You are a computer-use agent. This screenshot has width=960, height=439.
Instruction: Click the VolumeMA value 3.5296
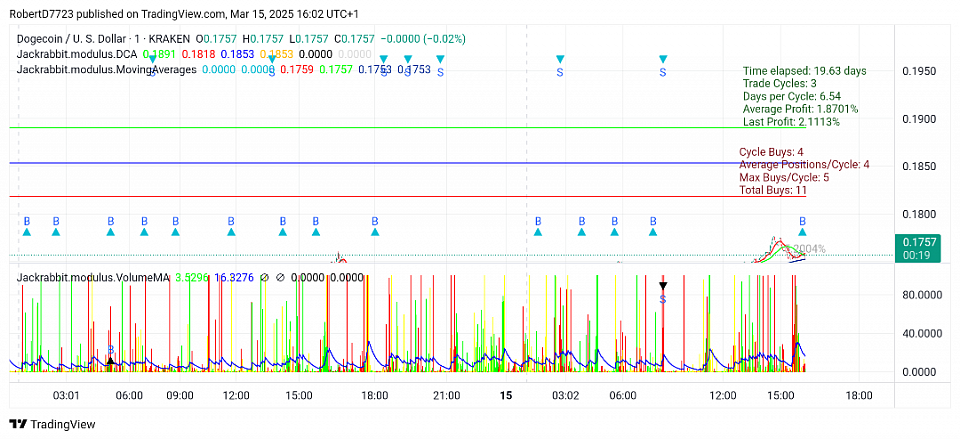coord(192,277)
